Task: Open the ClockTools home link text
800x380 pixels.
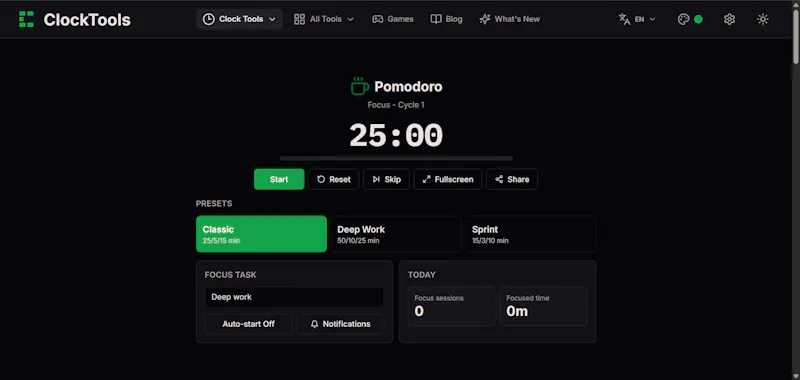Action: (87, 20)
